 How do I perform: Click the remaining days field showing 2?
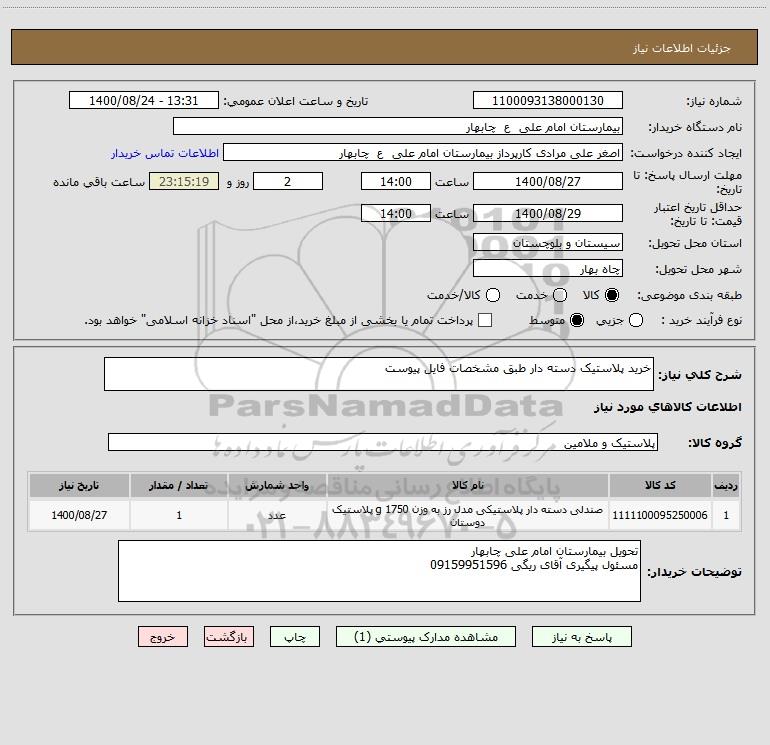coord(288,181)
